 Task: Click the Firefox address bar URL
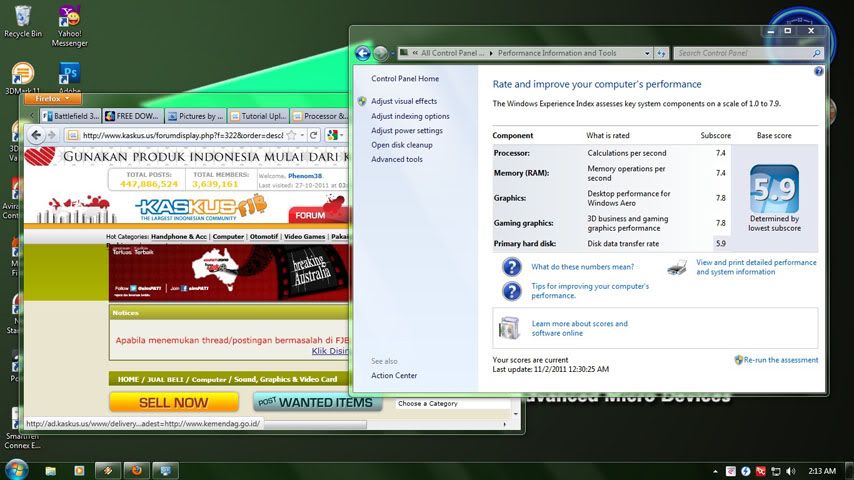pos(182,135)
